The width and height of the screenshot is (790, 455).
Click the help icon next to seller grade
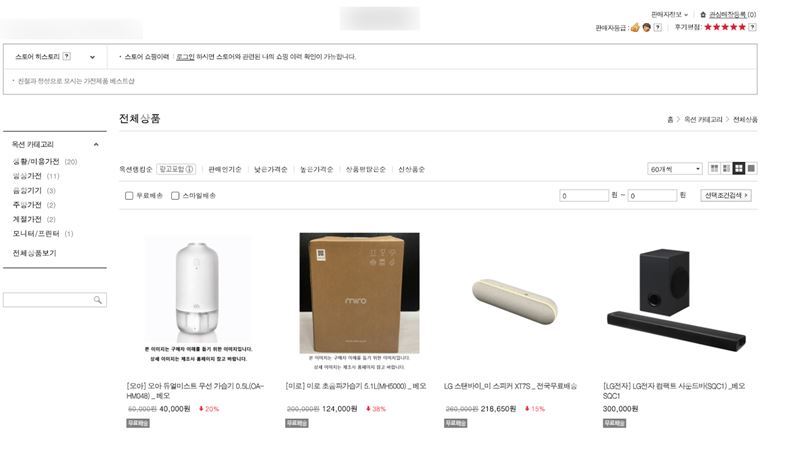tap(657, 27)
